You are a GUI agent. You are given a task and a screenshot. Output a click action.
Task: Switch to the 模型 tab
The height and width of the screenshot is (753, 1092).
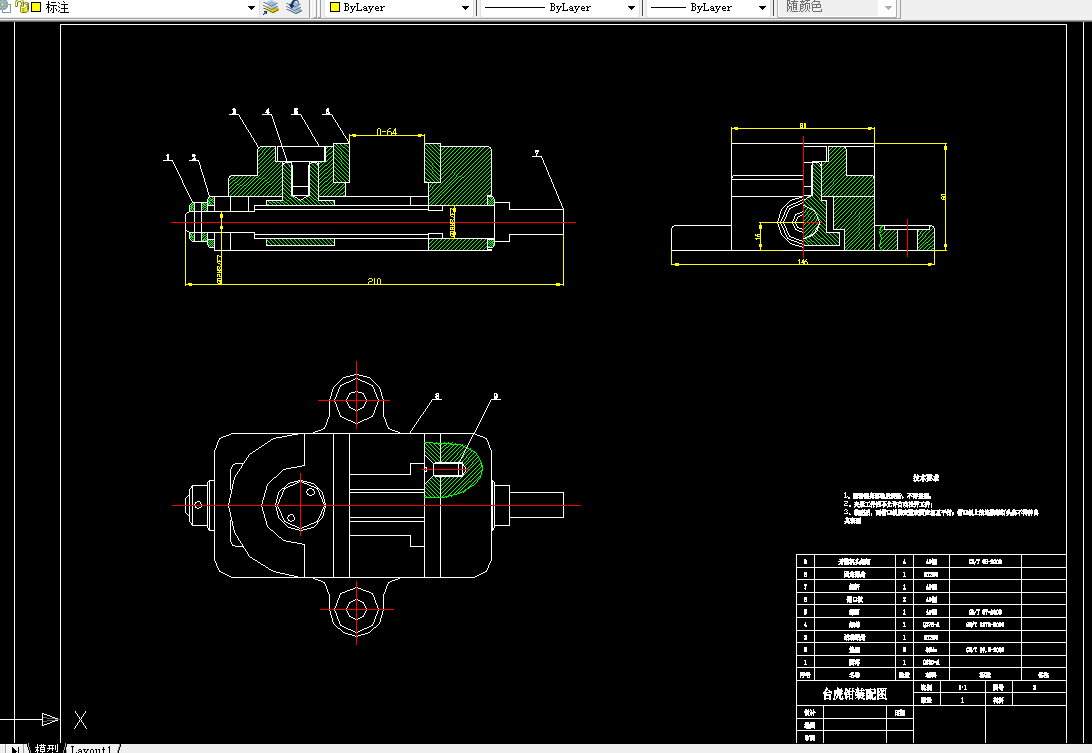tap(46, 749)
